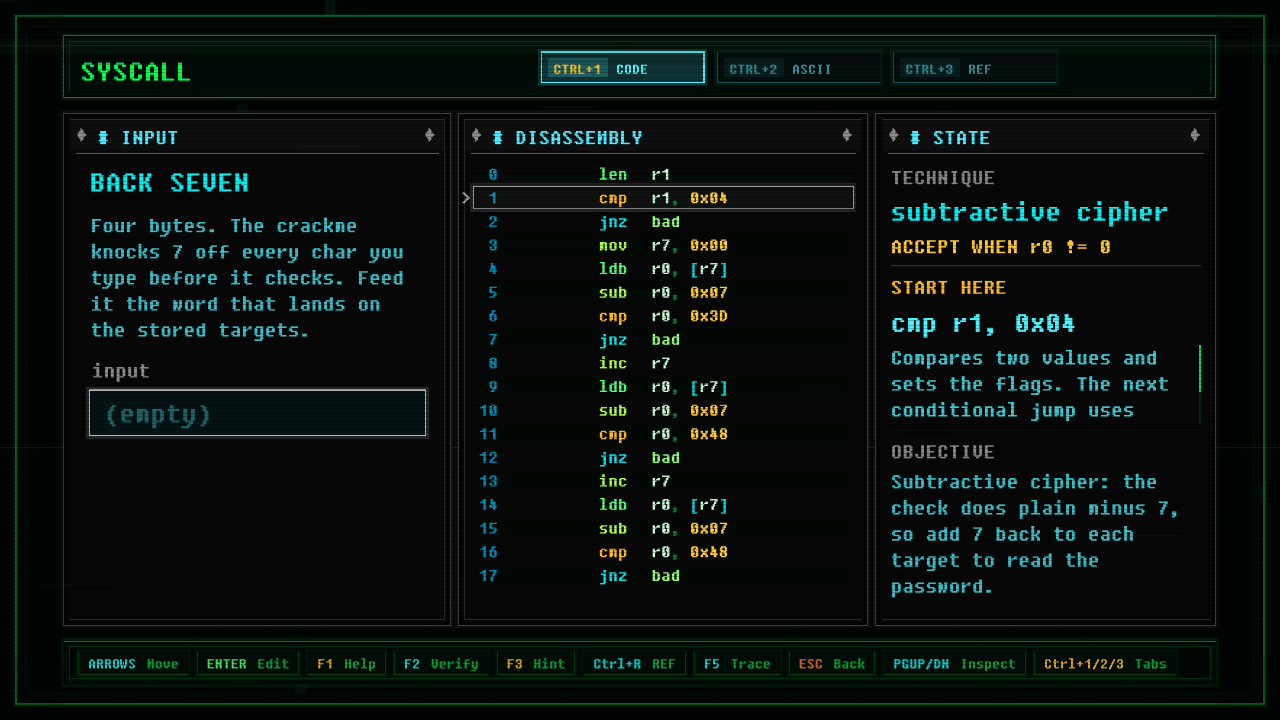The width and height of the screenshot is (1280, 720).
Task: Select line 6 cmp r0, 0x3D
Action: click(x=663, y=316)
